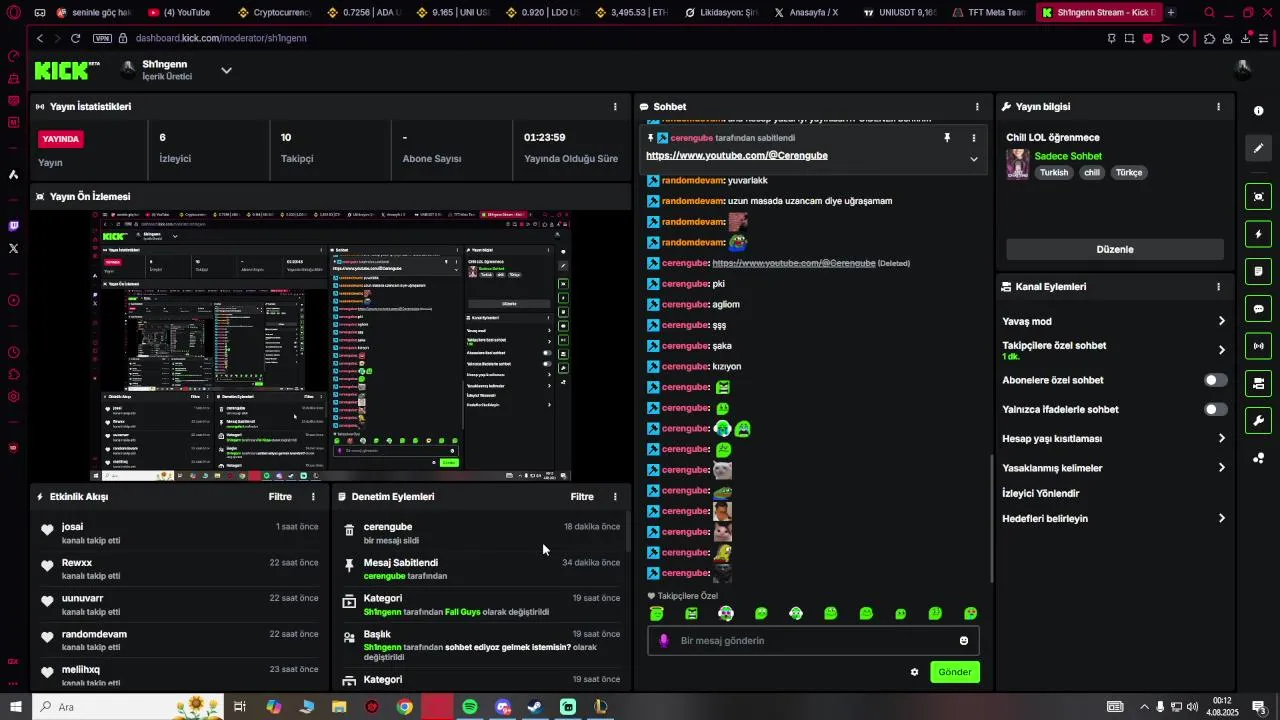The height and width of the screenshot is (720, 1280).
Task: Open Sohbet panel options menu
Action: pos(977,106)
